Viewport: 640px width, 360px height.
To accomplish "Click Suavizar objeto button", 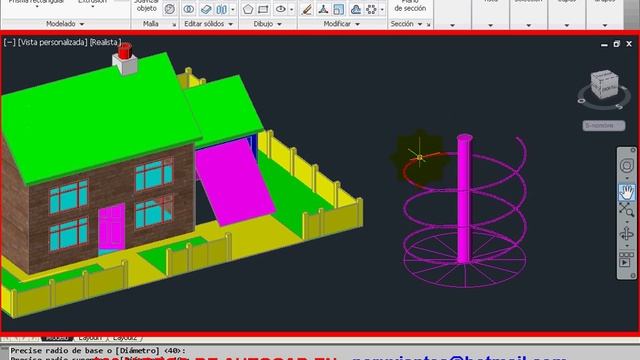I will pos(146,6).
